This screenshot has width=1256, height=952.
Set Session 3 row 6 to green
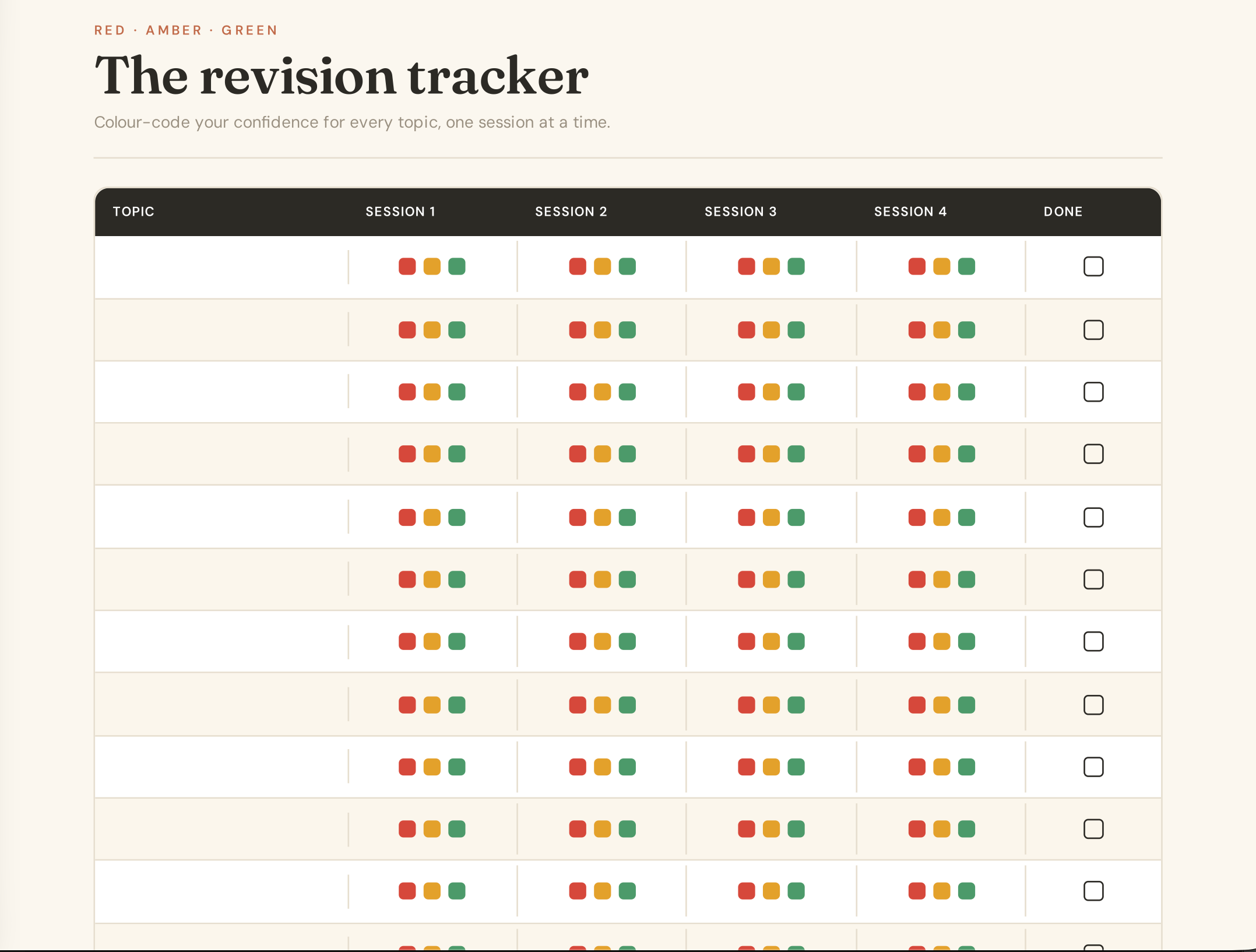(x=796, y=579)
